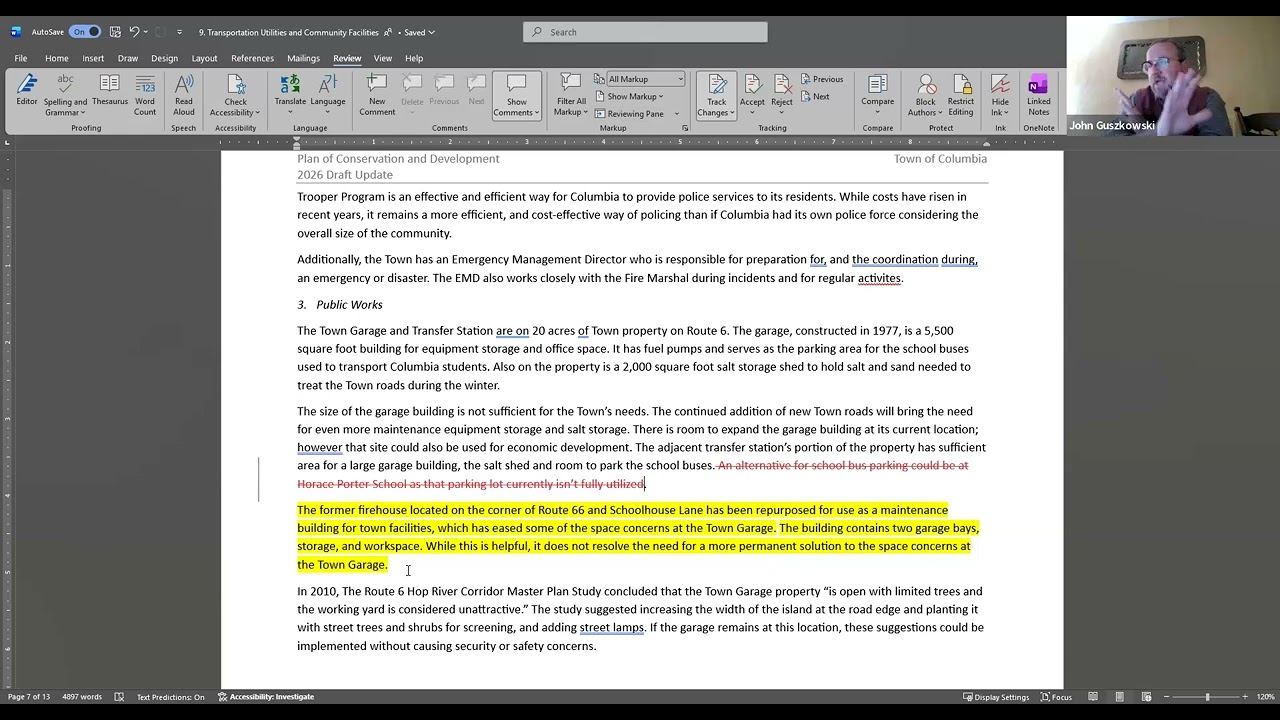
Task: Open the Help tab
Action: 414,58
